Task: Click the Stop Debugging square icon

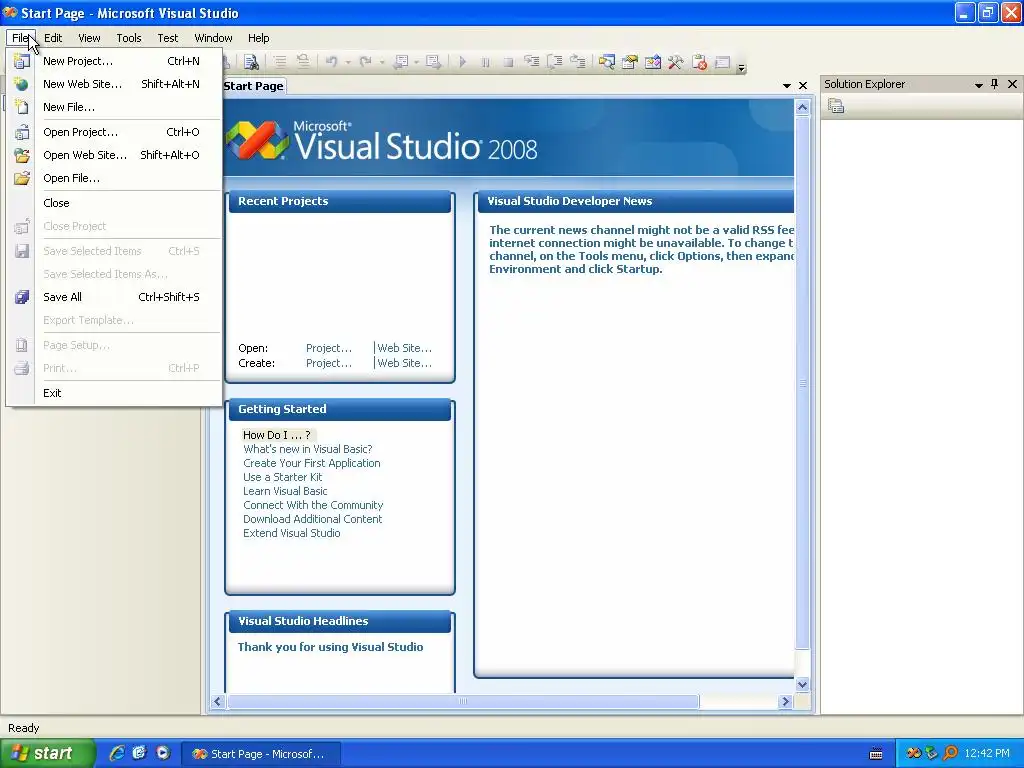Action: (x=508, y=62)
